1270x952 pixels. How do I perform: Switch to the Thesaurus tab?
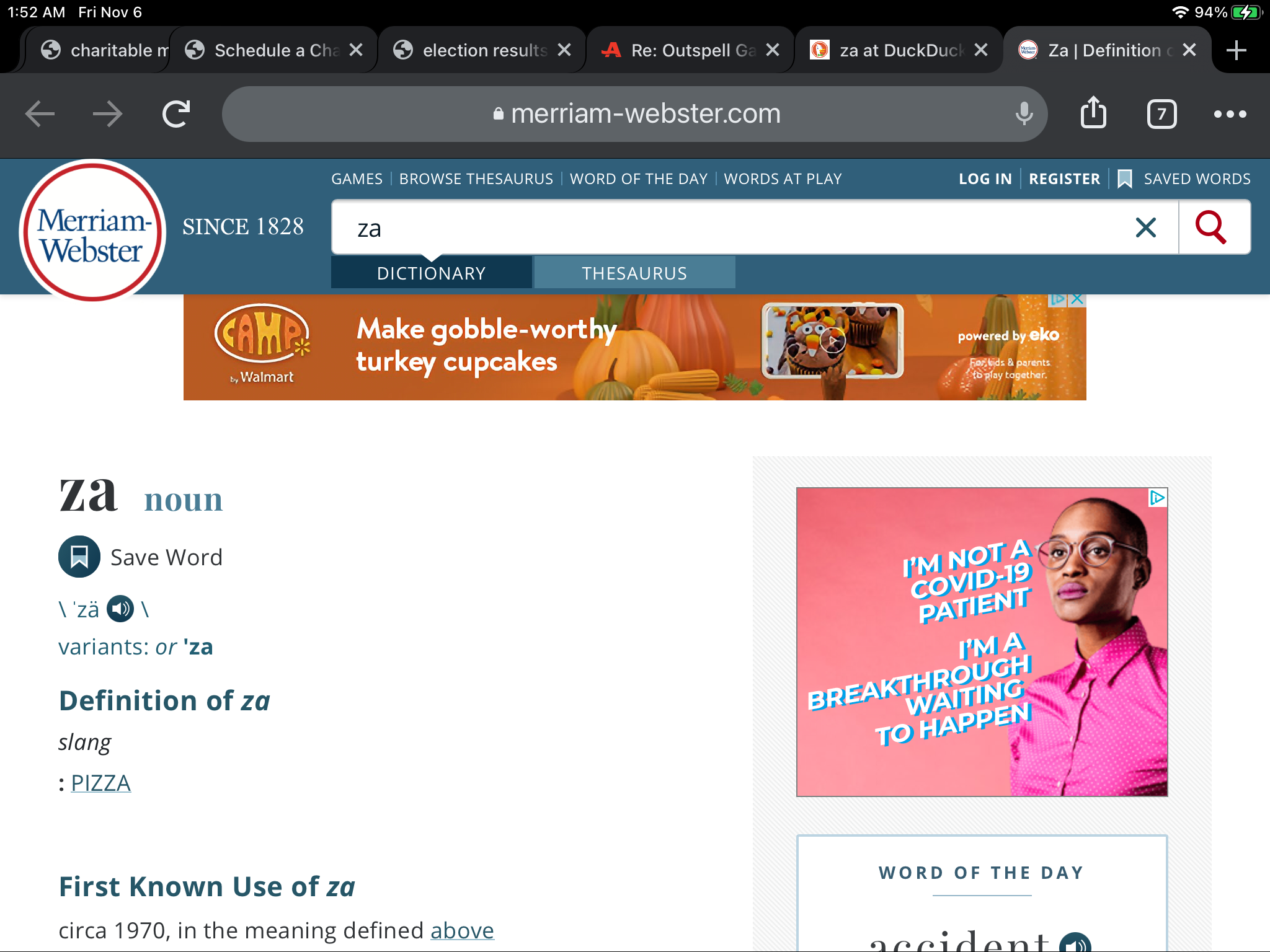(x=634, y=273)
